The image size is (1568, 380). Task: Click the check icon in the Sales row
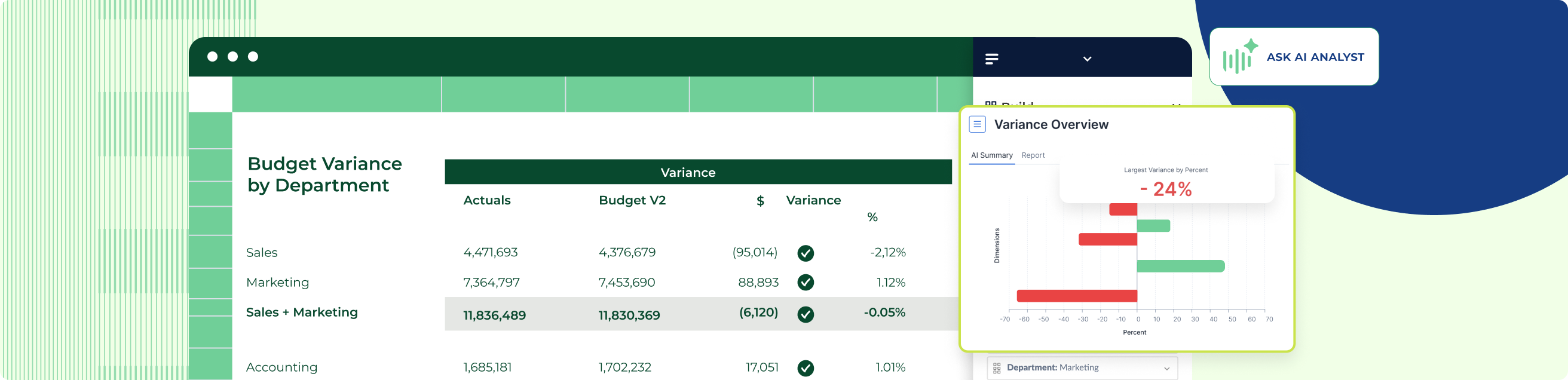[x=806, y=253]
